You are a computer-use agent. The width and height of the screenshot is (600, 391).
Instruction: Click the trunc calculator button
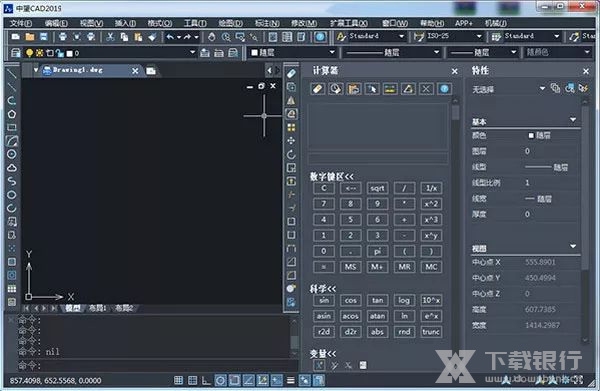431,332
